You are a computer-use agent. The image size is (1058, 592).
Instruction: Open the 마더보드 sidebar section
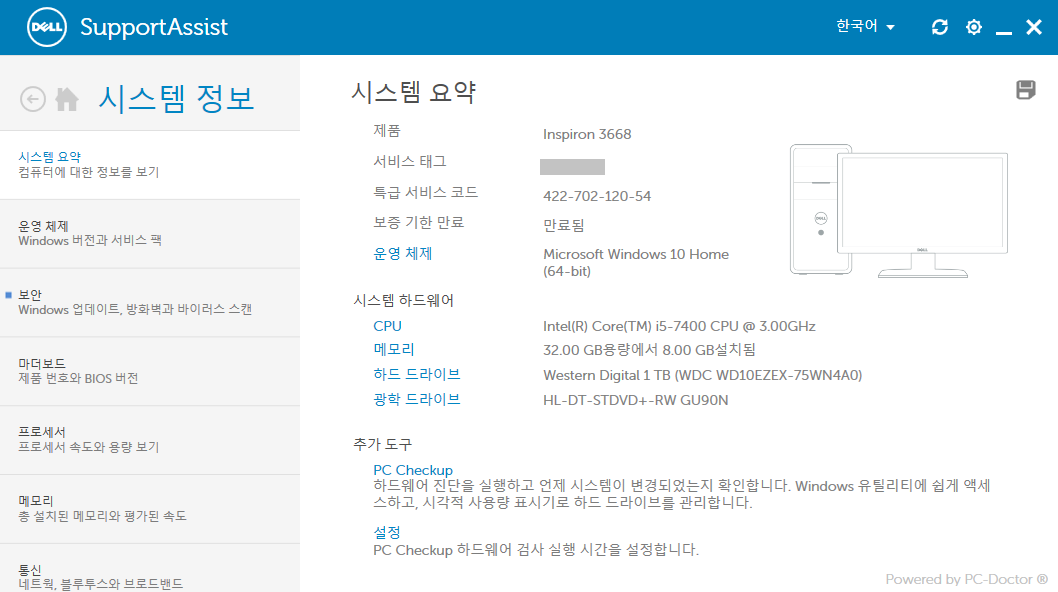point(150,371)
